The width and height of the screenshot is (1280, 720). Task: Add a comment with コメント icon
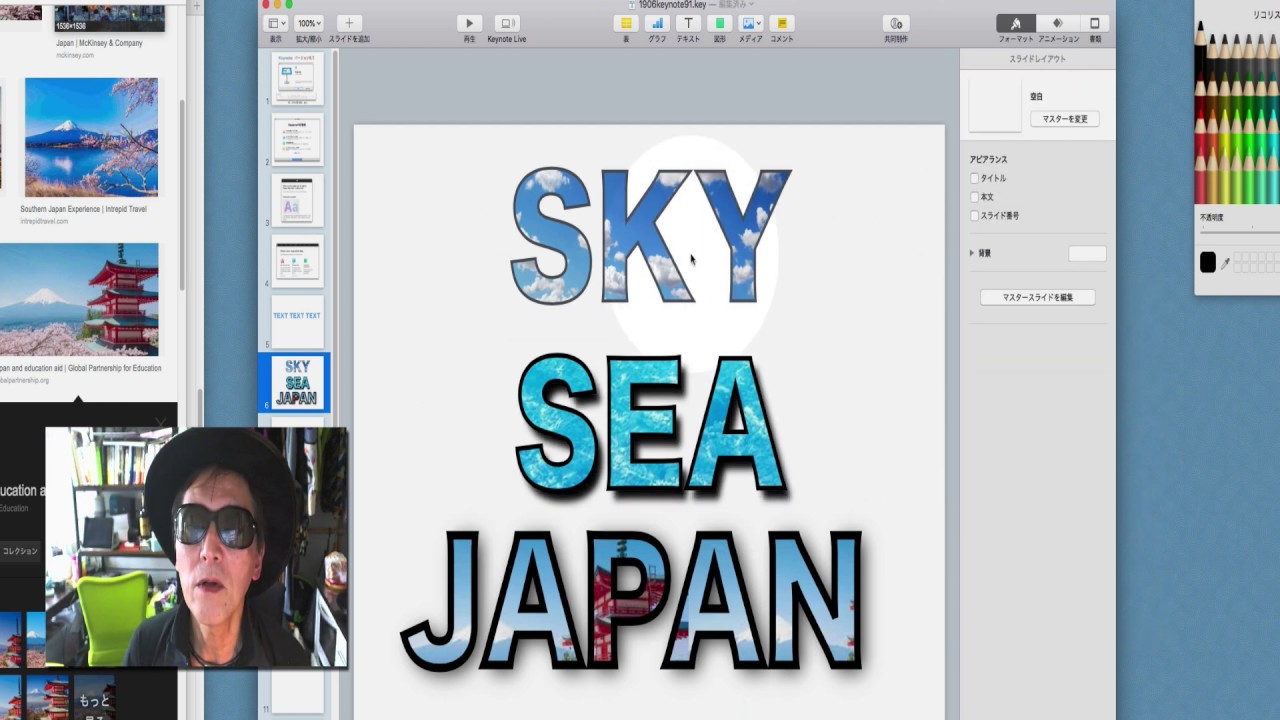pos(782,23)
